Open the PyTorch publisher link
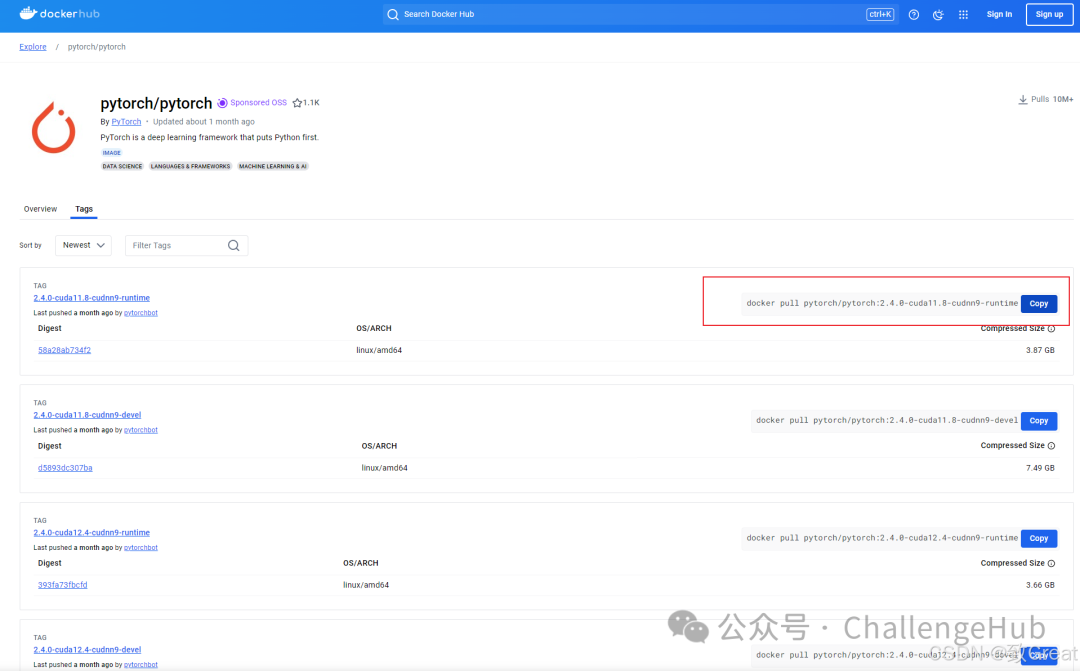 pyautogui.click(x=126, y=122)
